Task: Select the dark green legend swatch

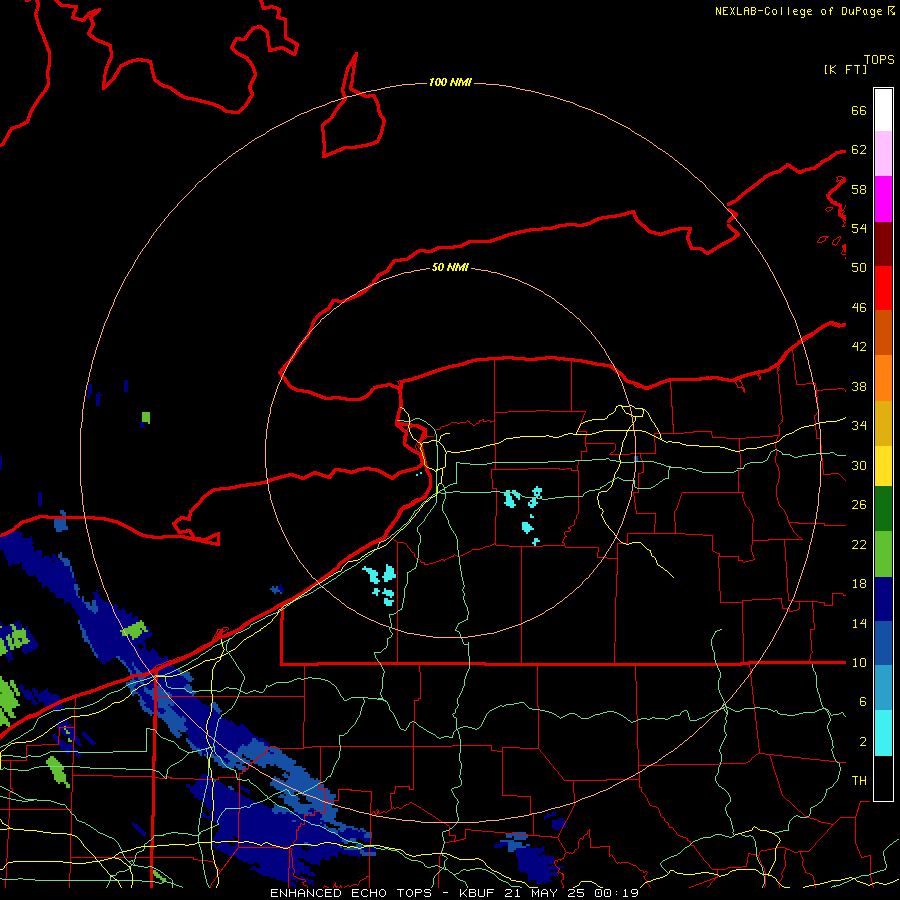Action: click(x=883, y=509)
